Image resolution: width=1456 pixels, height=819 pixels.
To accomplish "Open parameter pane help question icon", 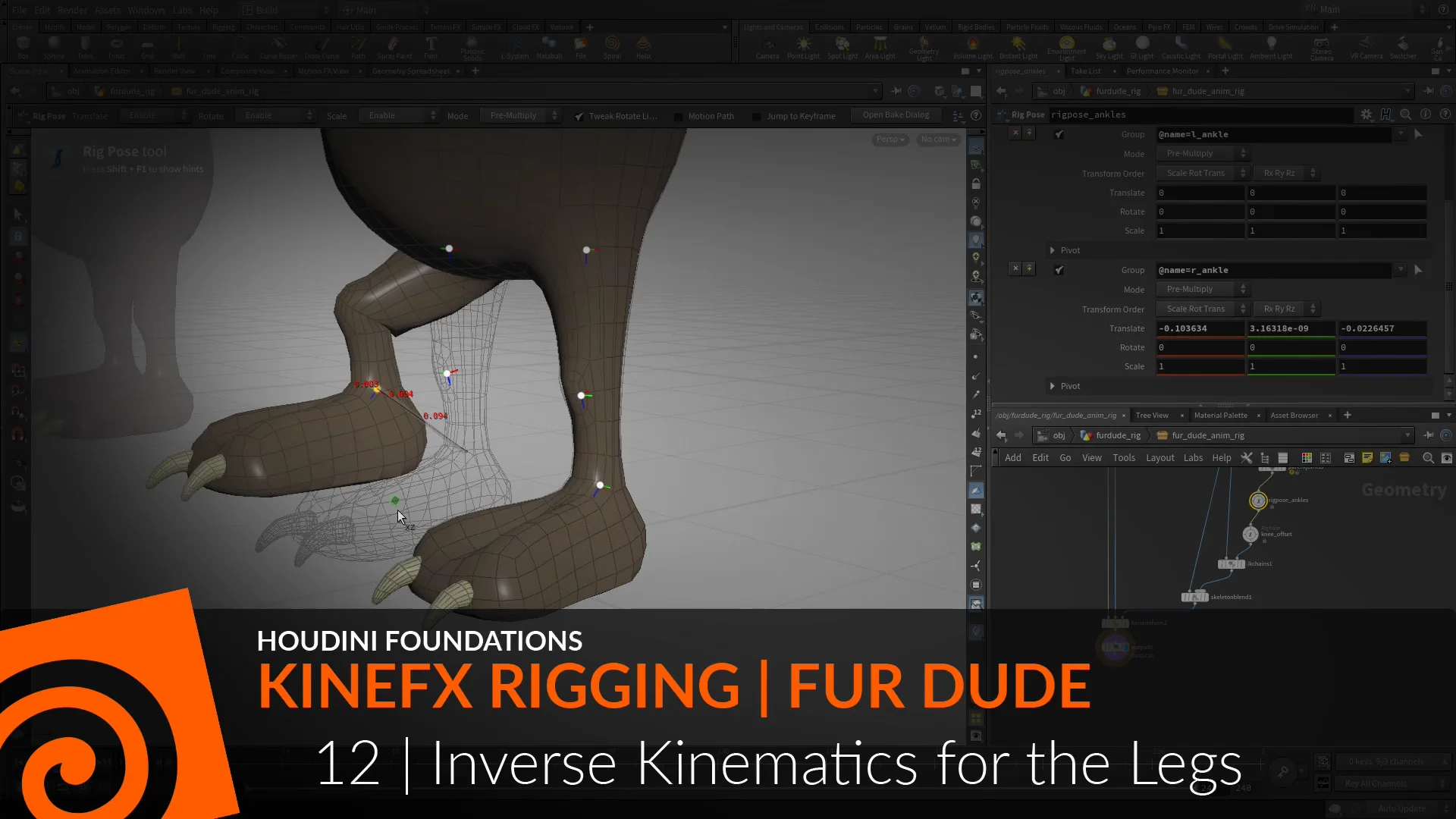I will [1445, 115].
